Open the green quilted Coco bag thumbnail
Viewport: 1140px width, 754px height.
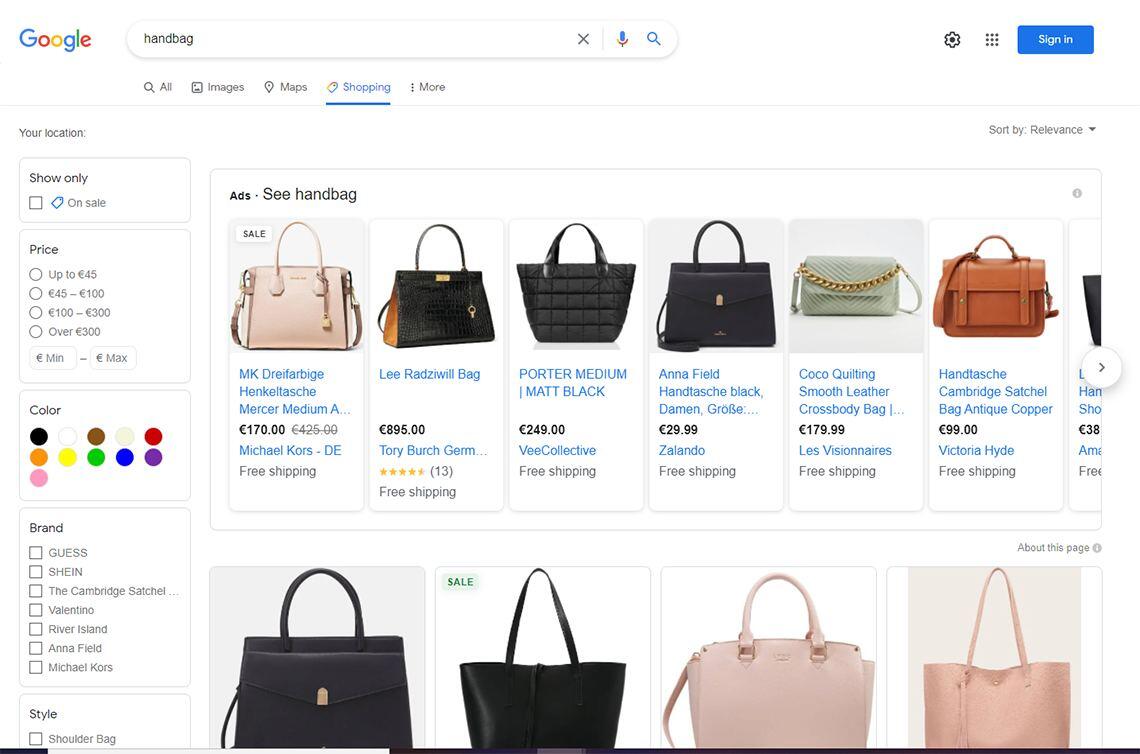coord(856,286)
